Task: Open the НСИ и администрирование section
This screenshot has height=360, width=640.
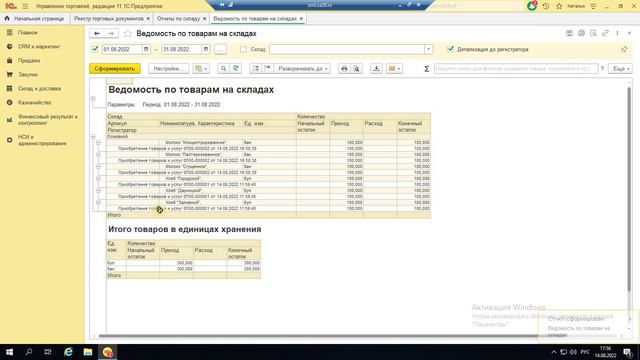Action: (42, 140)
